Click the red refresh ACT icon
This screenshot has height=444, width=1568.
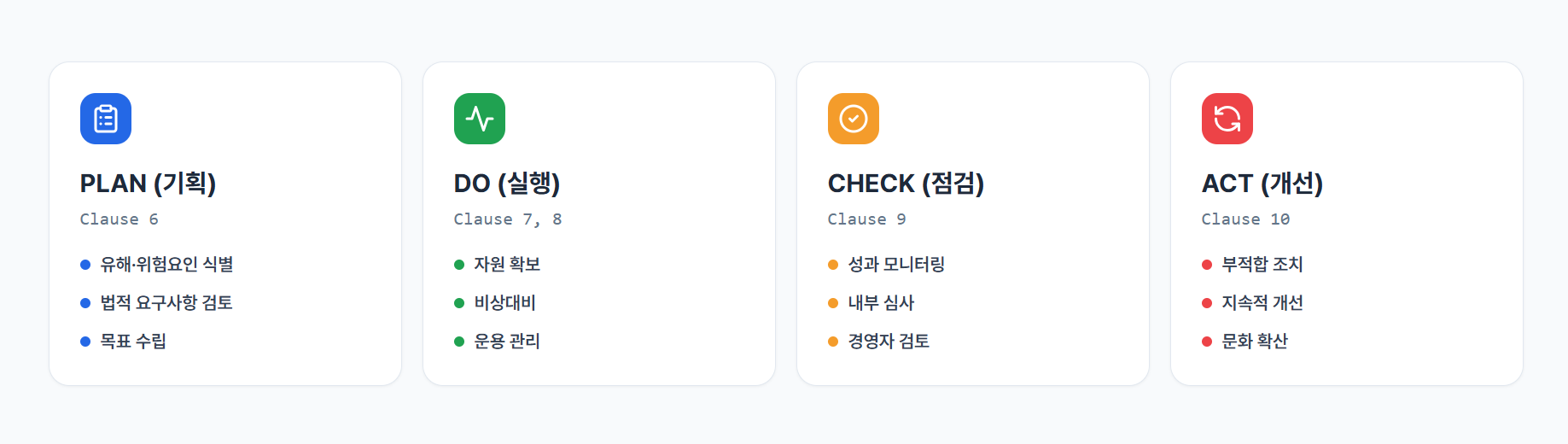pos(1227,119)
